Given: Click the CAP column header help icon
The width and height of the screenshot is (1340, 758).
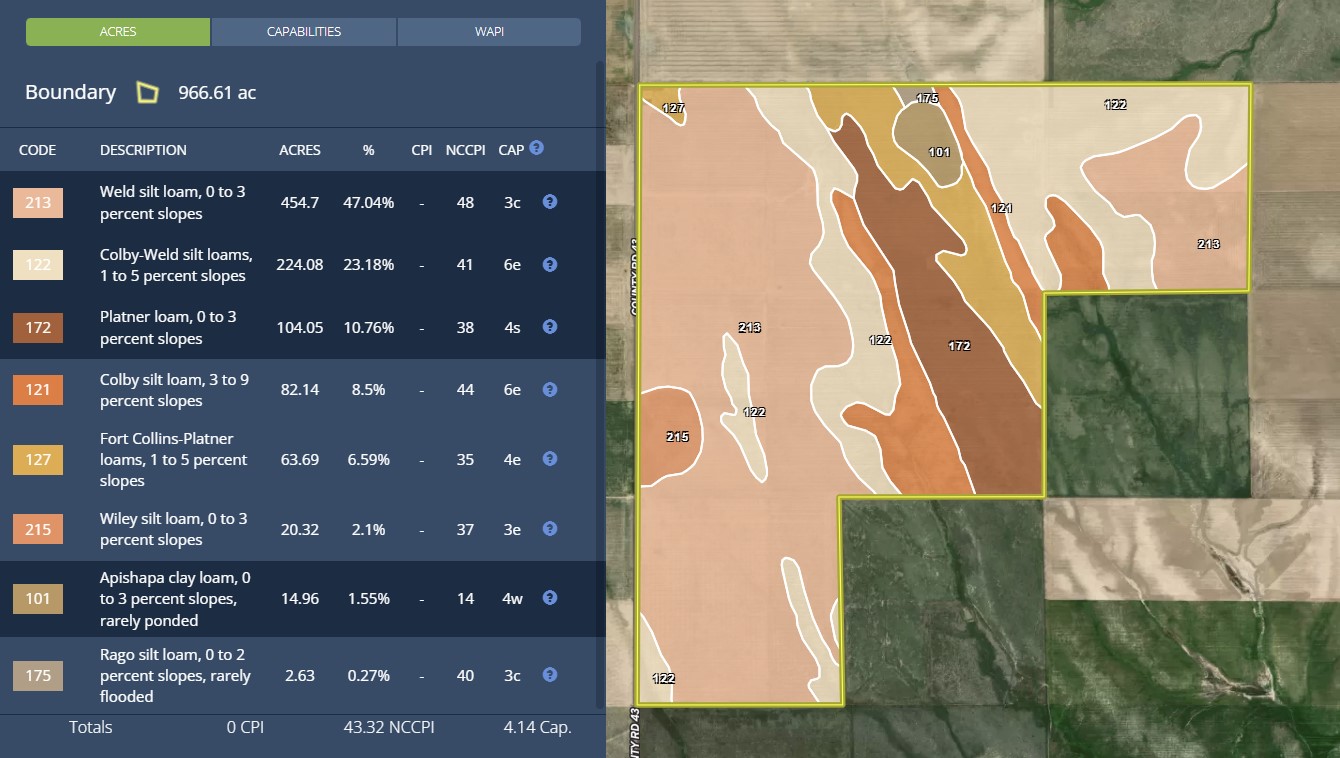Looking at the screenshot, I should pyautogui.click(x=537, y=148).
